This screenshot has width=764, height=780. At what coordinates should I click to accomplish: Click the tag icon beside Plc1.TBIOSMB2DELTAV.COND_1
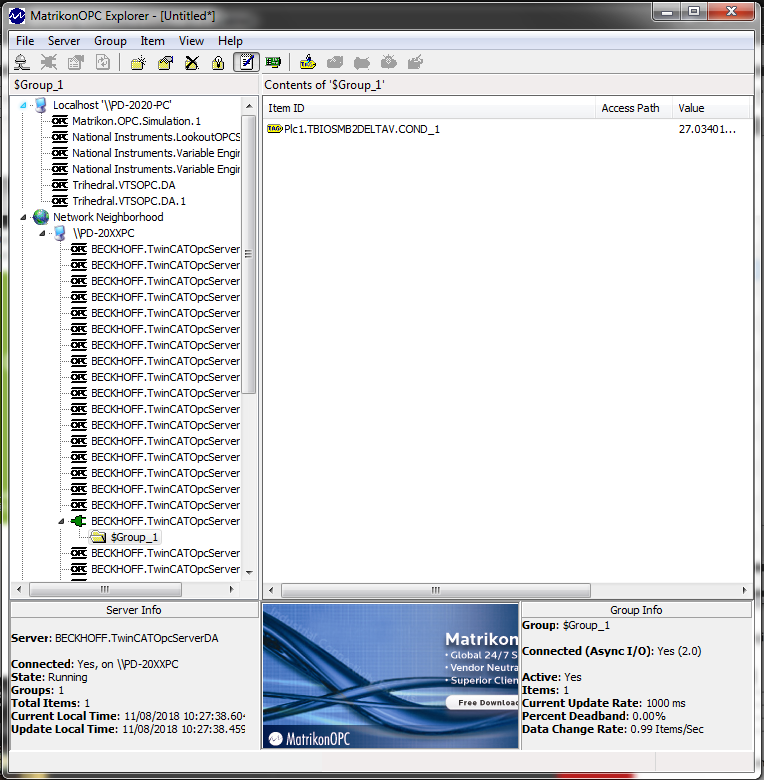[275, 129]
